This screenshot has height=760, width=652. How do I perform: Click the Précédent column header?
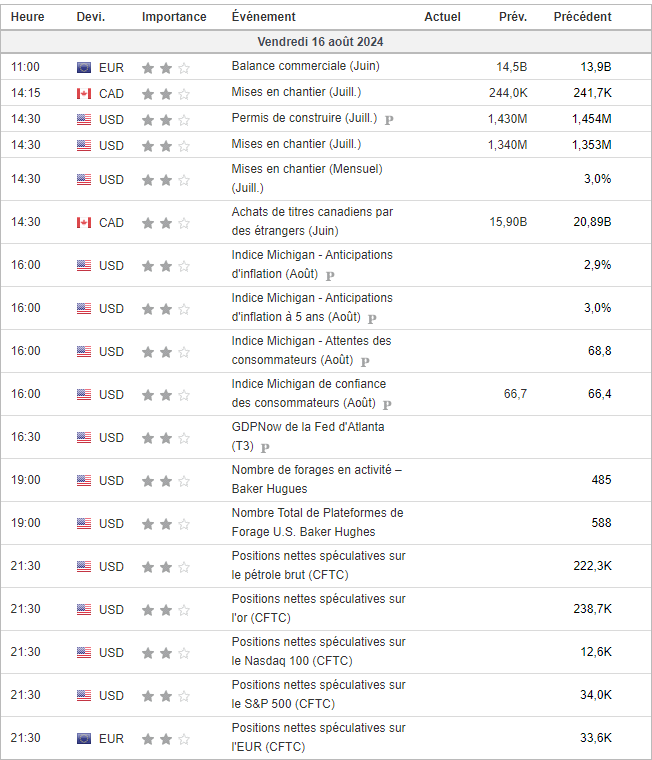[582, 17]
